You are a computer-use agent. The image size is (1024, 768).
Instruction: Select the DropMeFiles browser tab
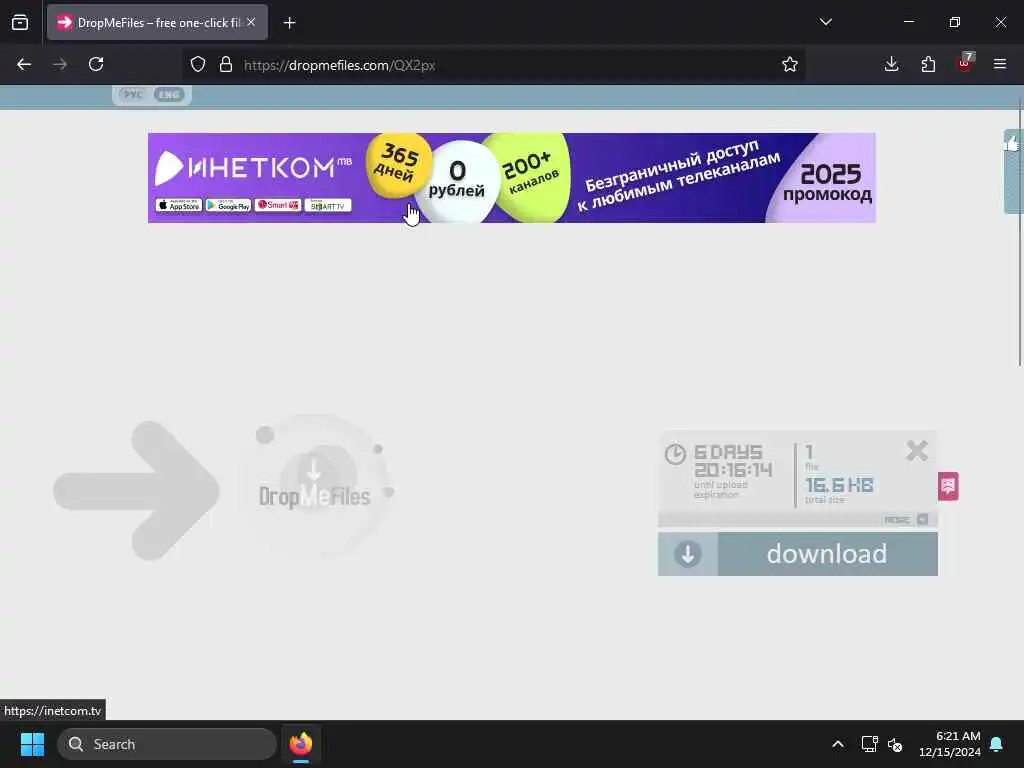point(157,22)
